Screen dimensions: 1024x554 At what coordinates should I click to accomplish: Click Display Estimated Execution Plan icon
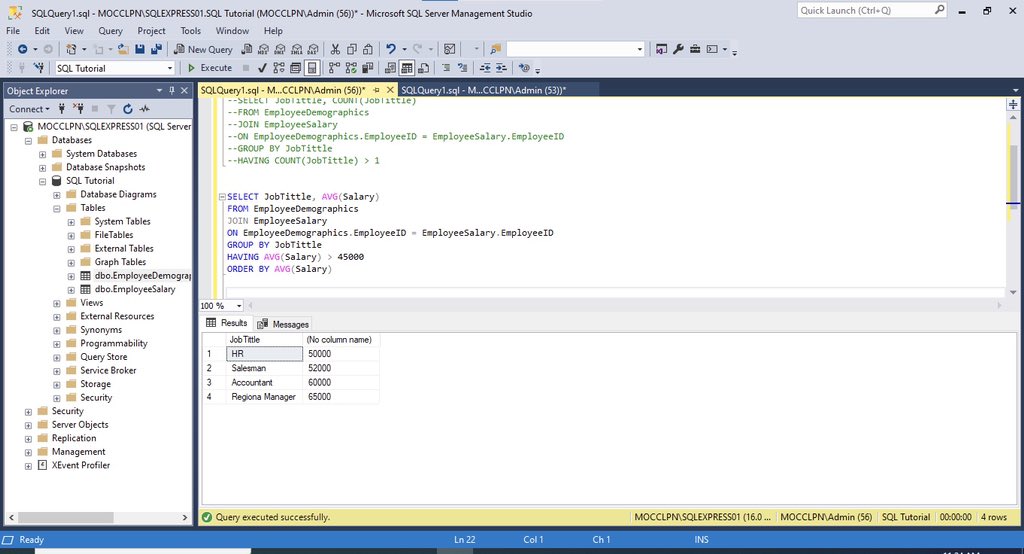279,68
